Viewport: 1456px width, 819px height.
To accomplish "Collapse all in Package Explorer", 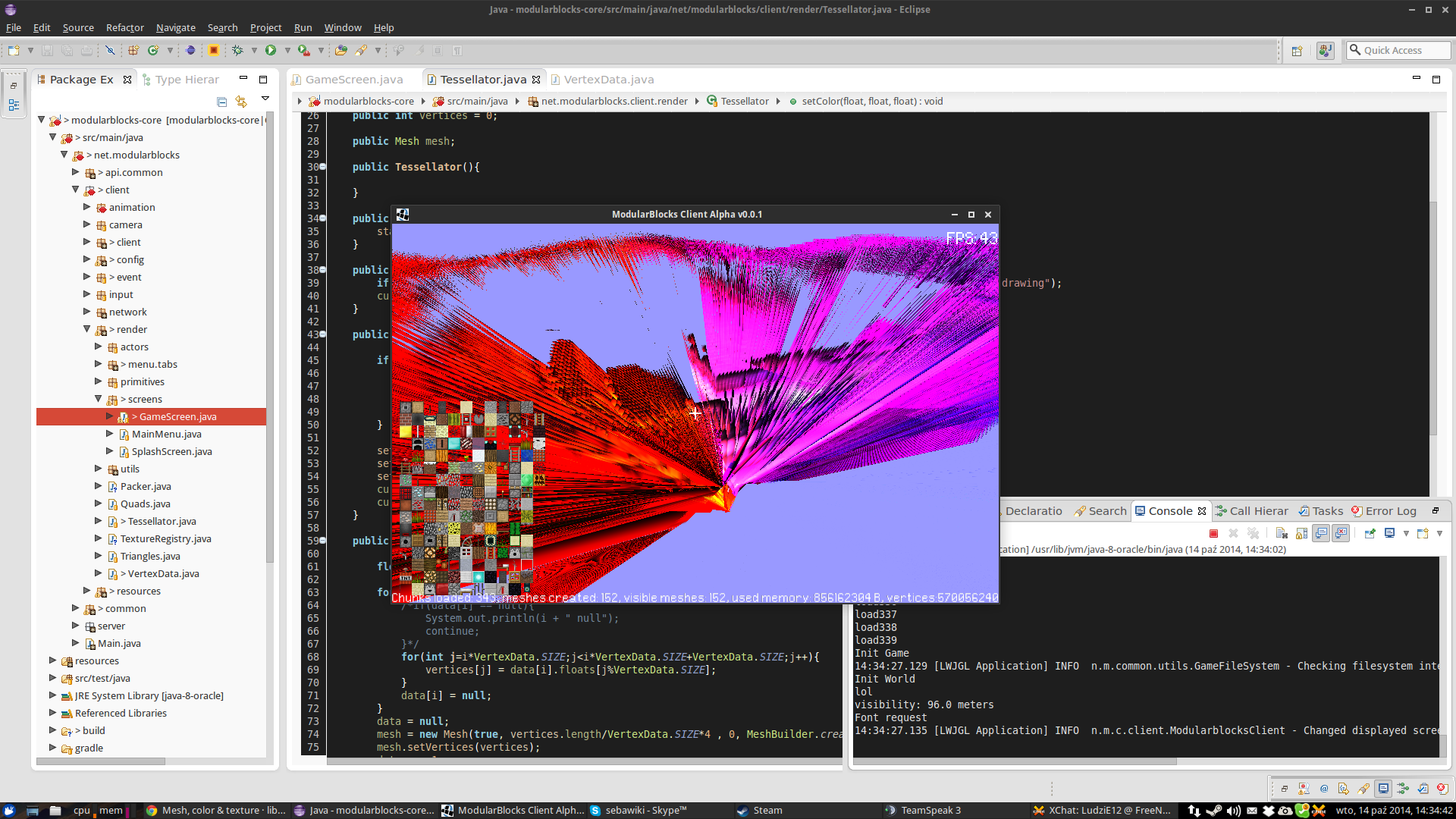I will 221,102.
